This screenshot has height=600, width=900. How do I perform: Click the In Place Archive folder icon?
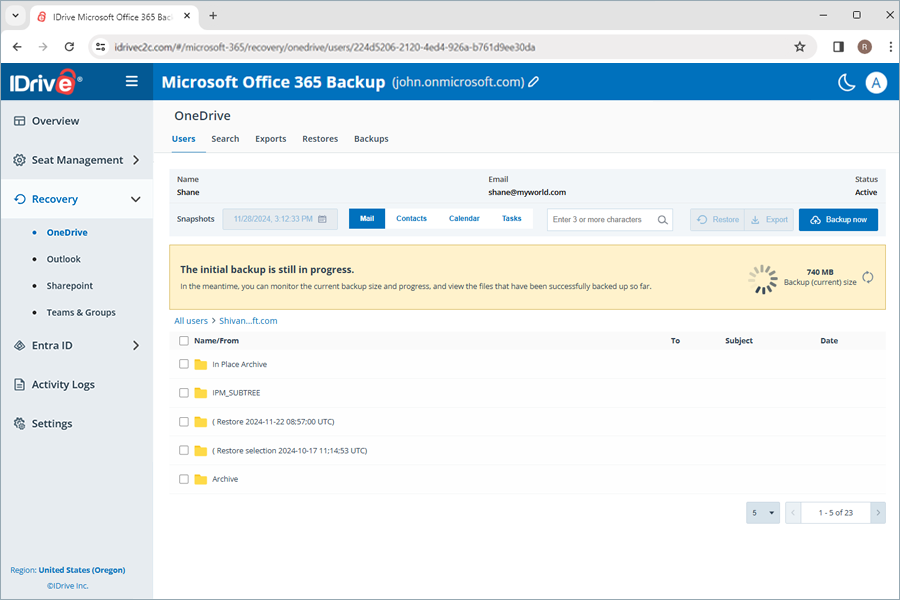pos(200,364)
